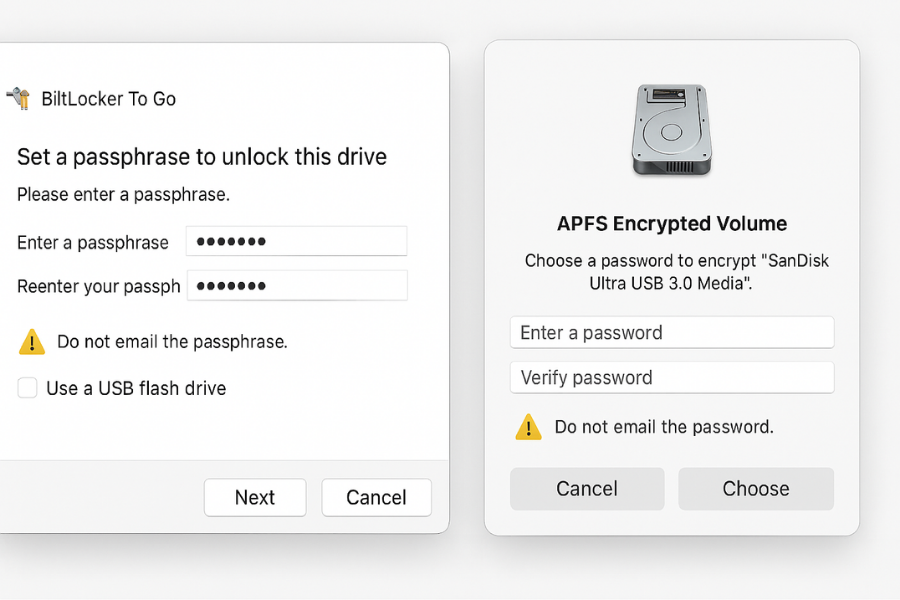900x600 pixels.
Task: Cancel the APFS Encrypted Volume dialog
Action: (587, 488)
